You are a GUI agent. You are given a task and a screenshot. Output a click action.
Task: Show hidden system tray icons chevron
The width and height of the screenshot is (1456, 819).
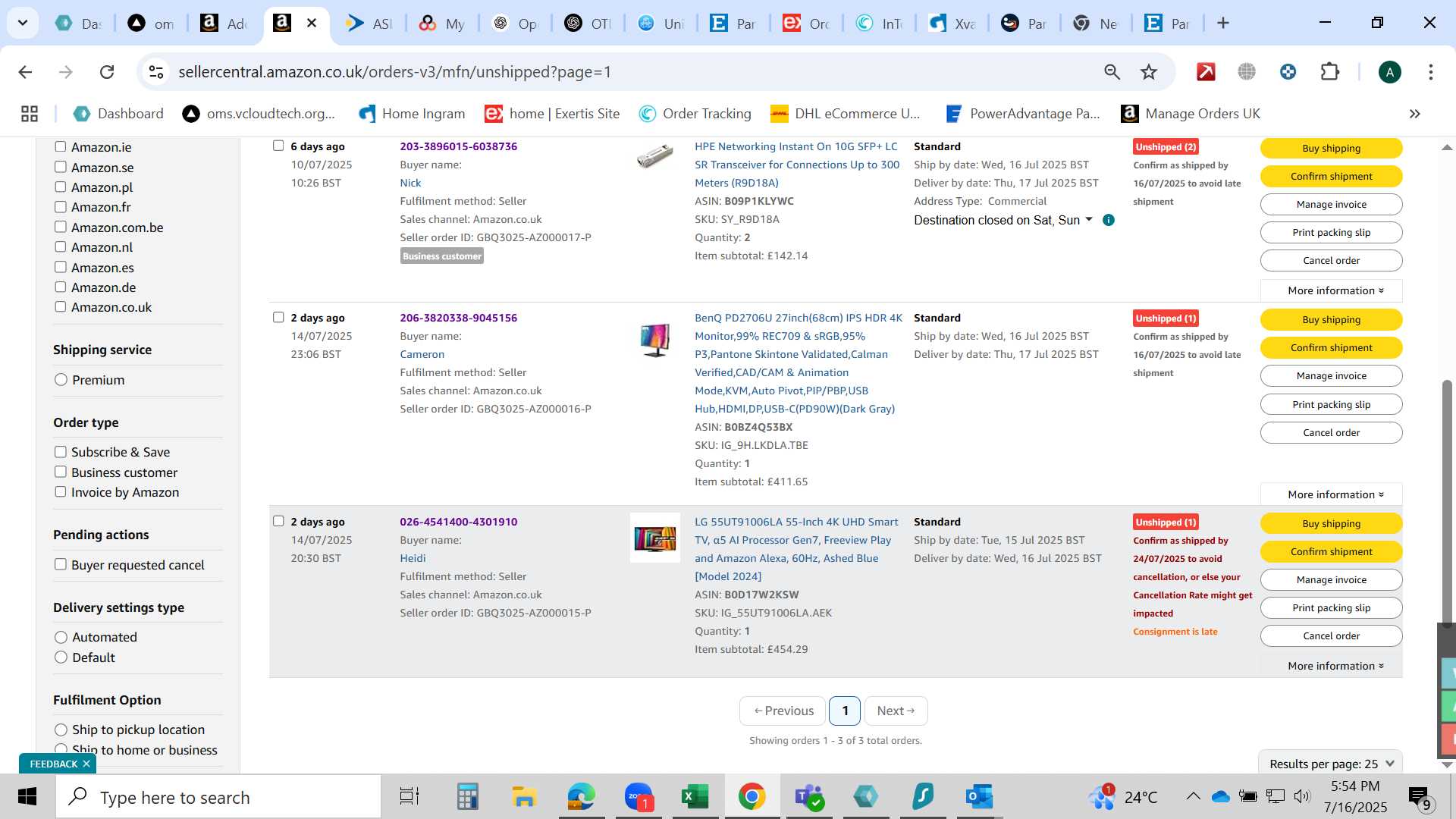1193,796
